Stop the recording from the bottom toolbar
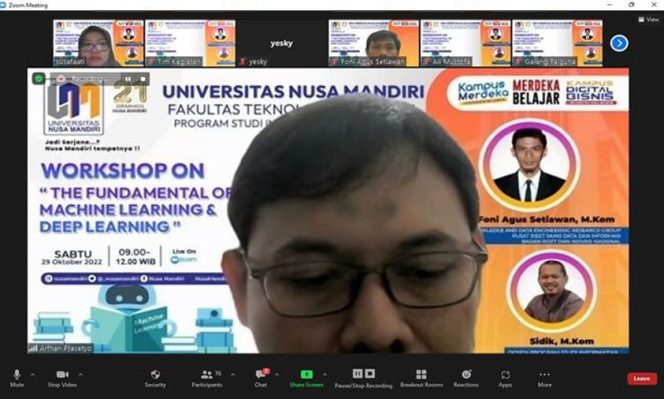The width and height of the screenshot is (664, 399). pyautogui.click(x=370, y=374)
